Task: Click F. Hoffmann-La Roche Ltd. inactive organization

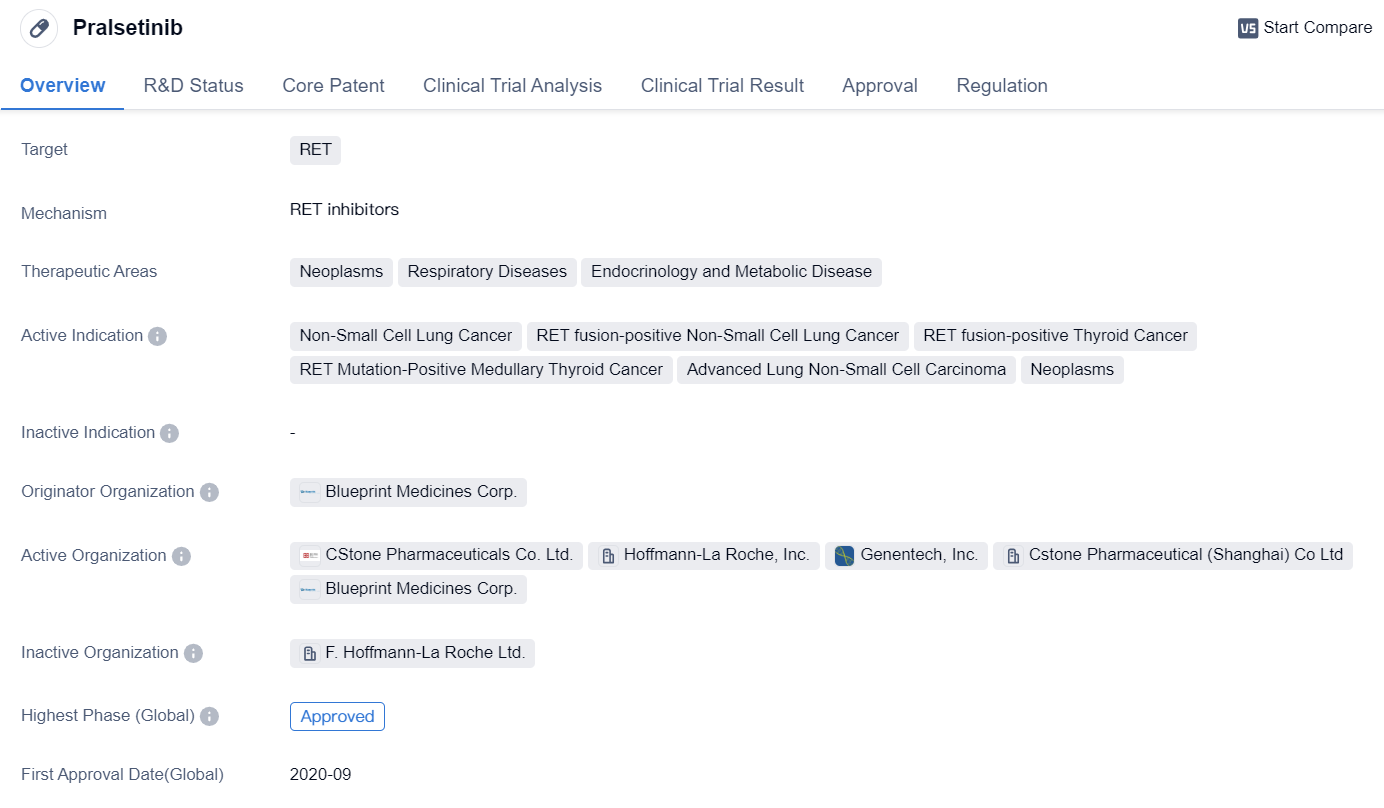Action: [424, 653]
